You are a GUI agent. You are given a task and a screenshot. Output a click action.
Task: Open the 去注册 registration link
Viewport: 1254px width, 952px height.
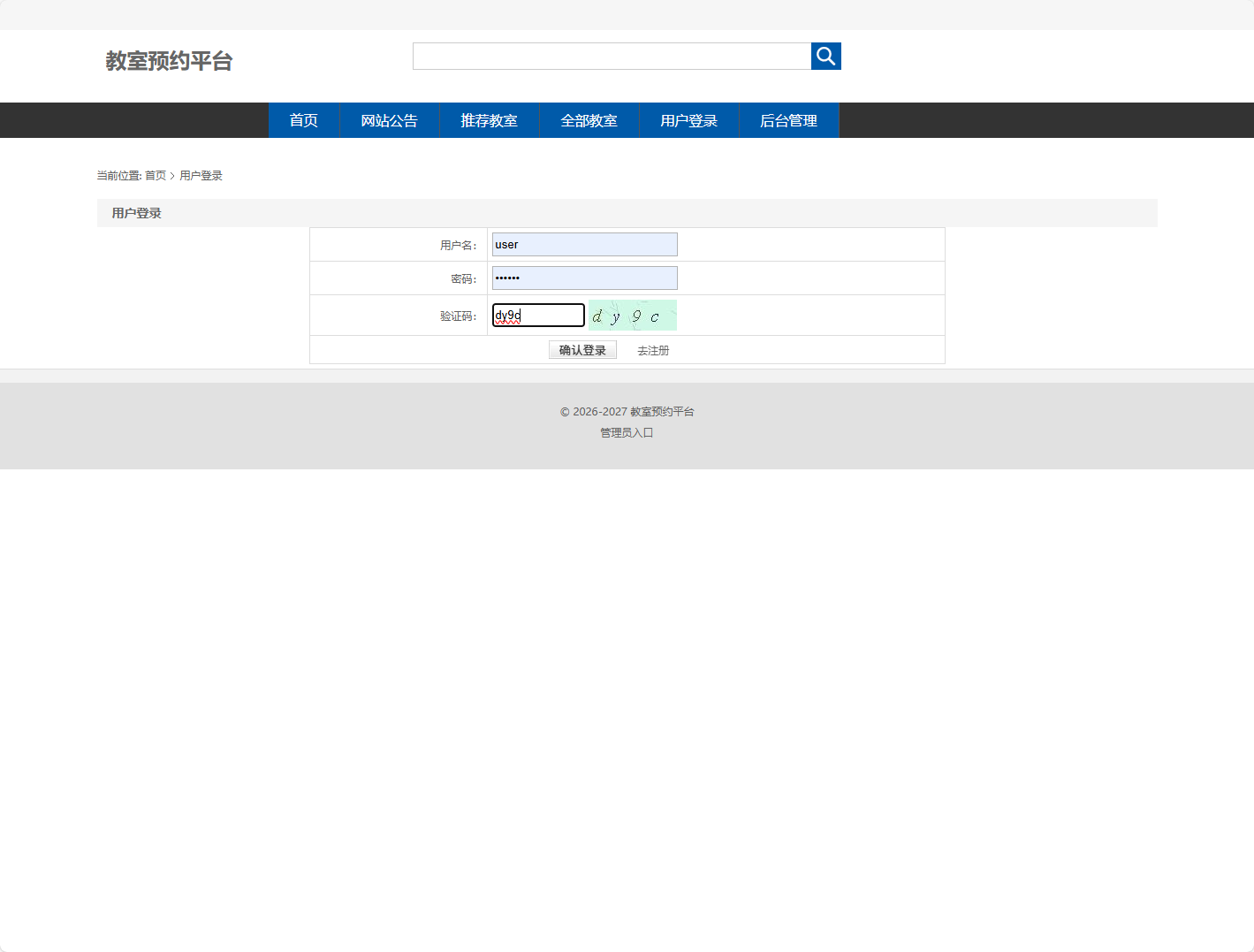pyautogui.click(x=653, y=350)
